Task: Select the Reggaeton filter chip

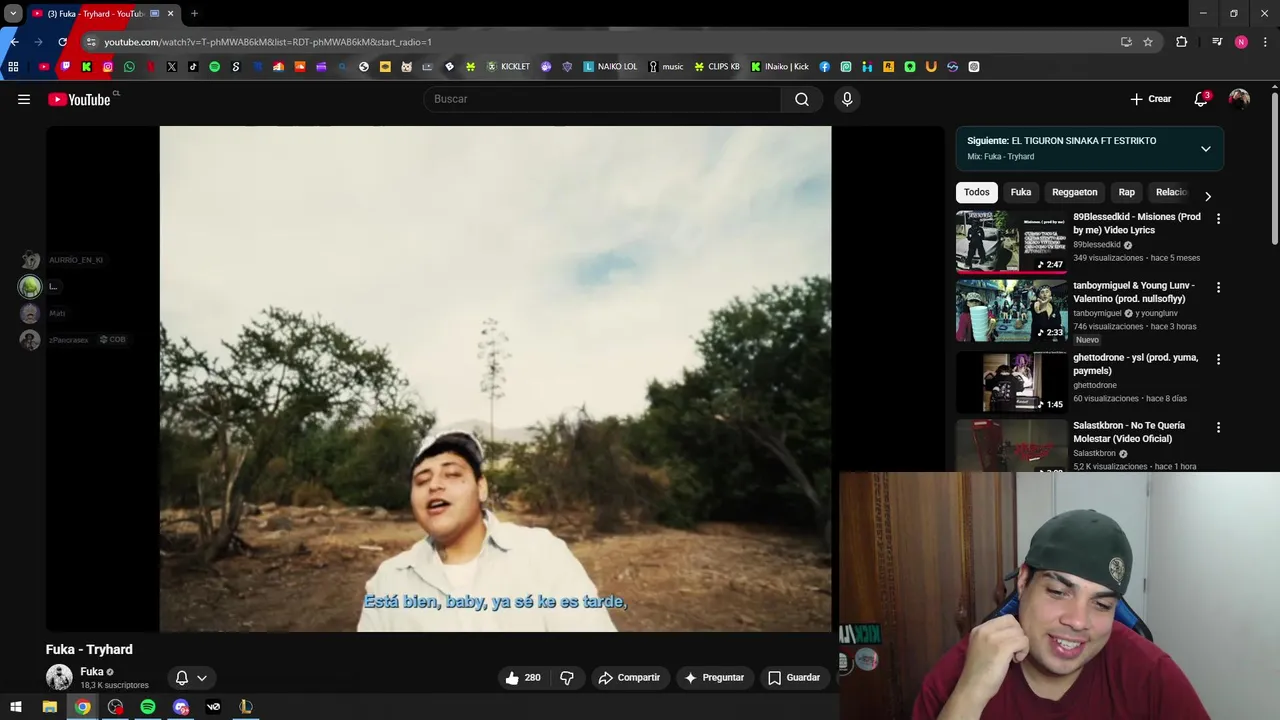Action: [x=1075, y=192]
